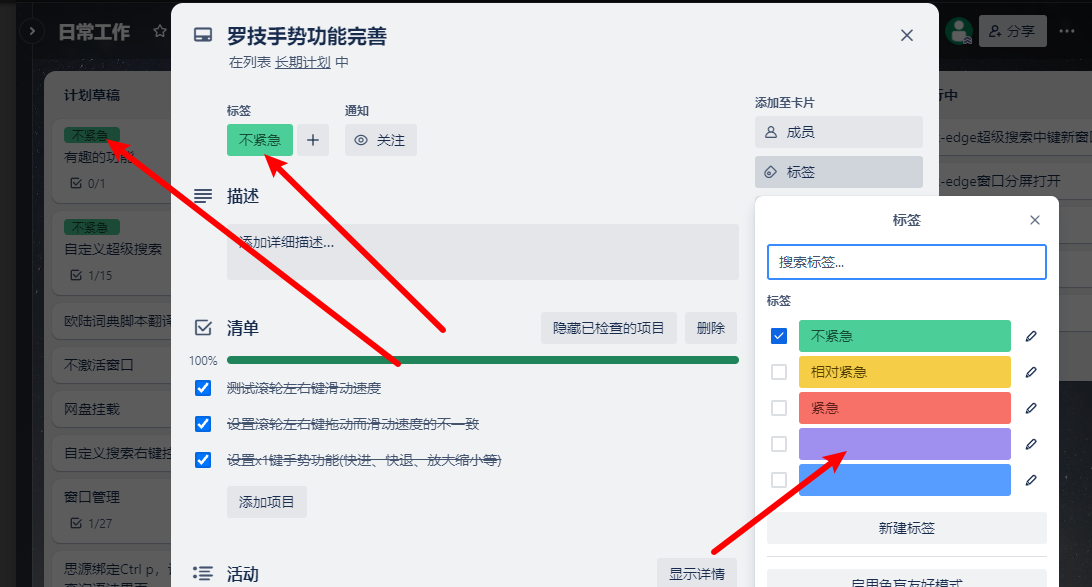This screenshot has height=587, width=1092.
Task: Click 隐藏已检查的项目 button
Action: click(609, 328)
